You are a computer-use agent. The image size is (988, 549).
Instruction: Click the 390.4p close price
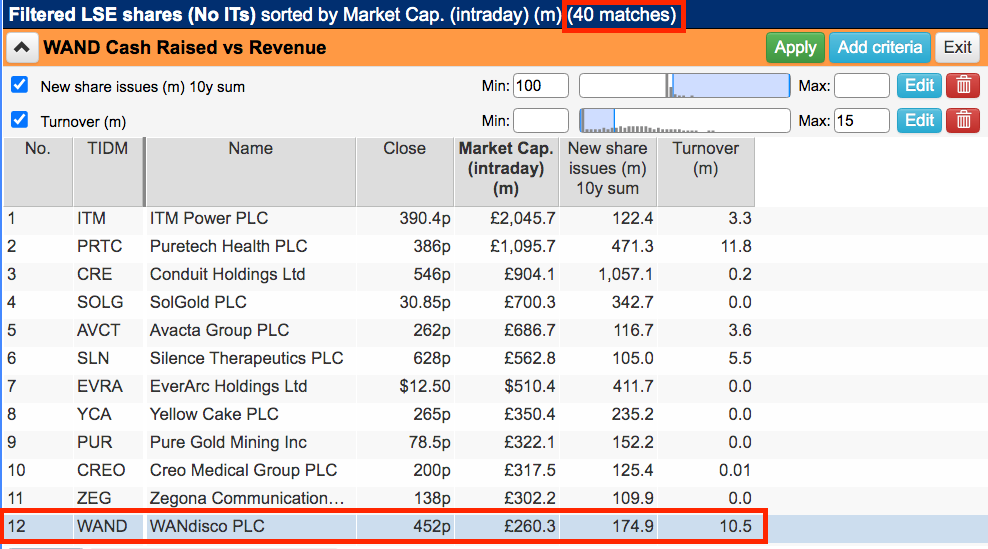coord(425,219)
